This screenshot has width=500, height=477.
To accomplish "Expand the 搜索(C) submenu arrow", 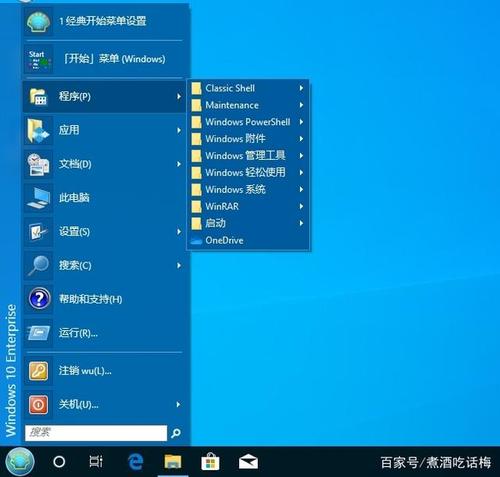I will pos(179,266).
